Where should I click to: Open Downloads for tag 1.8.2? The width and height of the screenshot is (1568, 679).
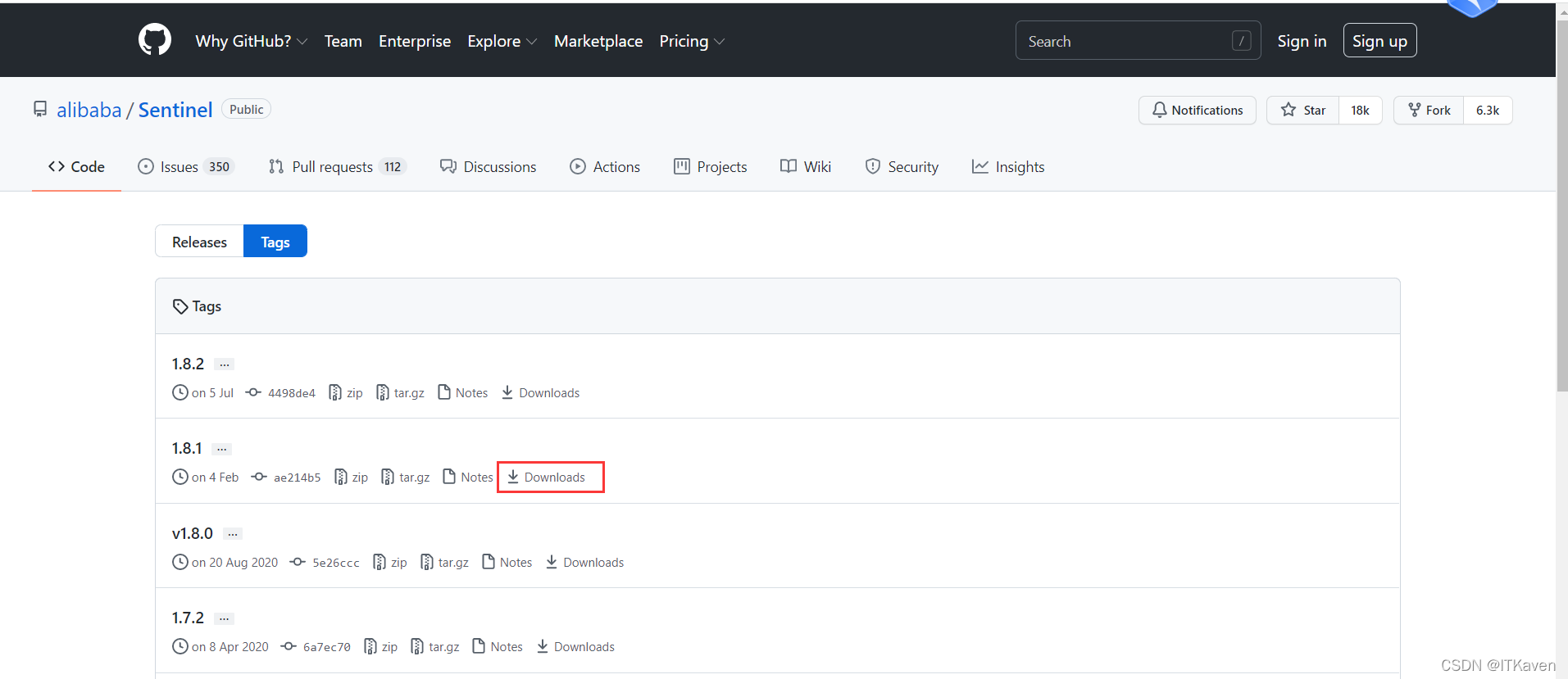coord(540,393)
